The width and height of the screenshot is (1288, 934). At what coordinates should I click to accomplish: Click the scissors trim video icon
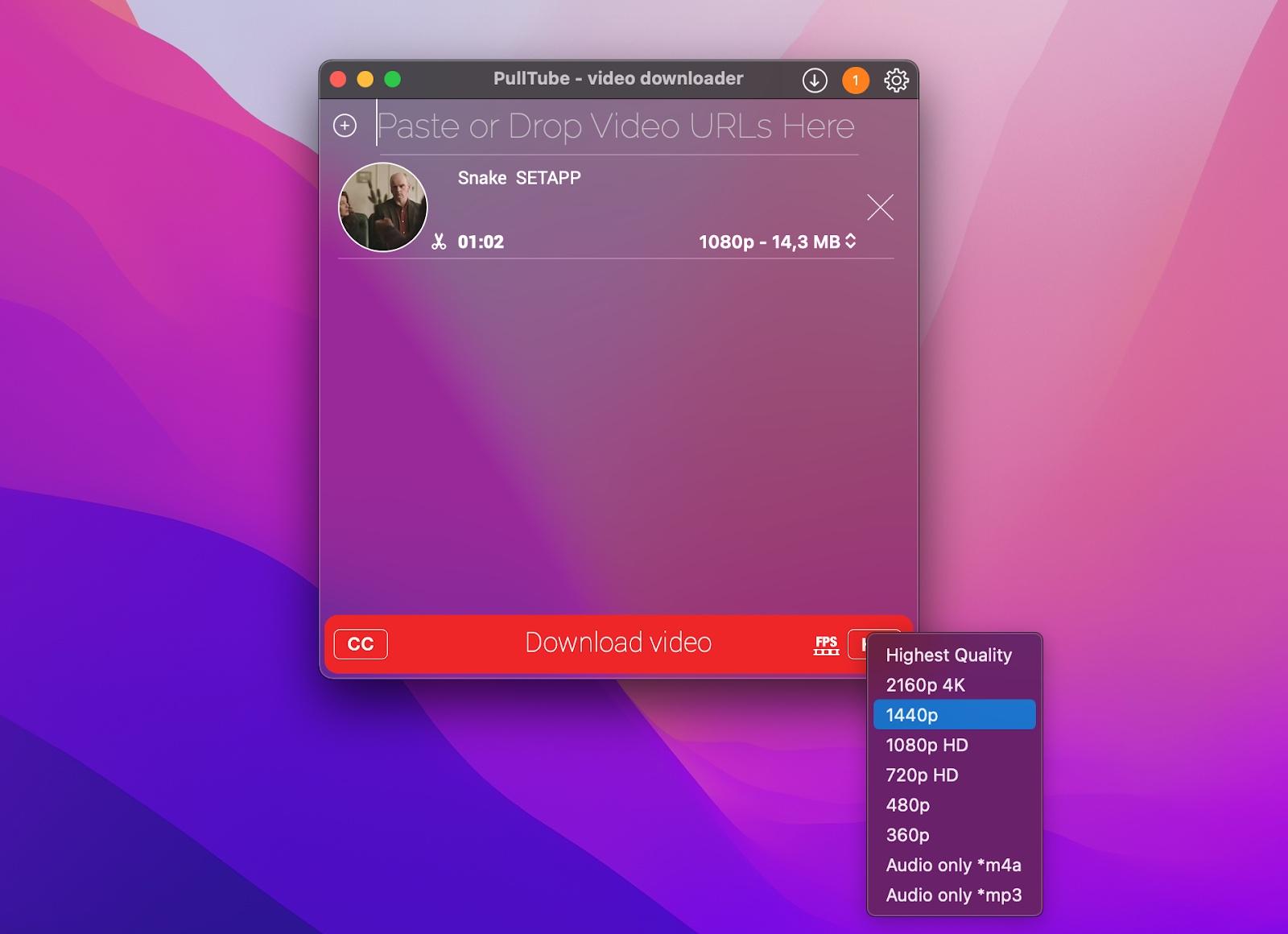(439, 242)
